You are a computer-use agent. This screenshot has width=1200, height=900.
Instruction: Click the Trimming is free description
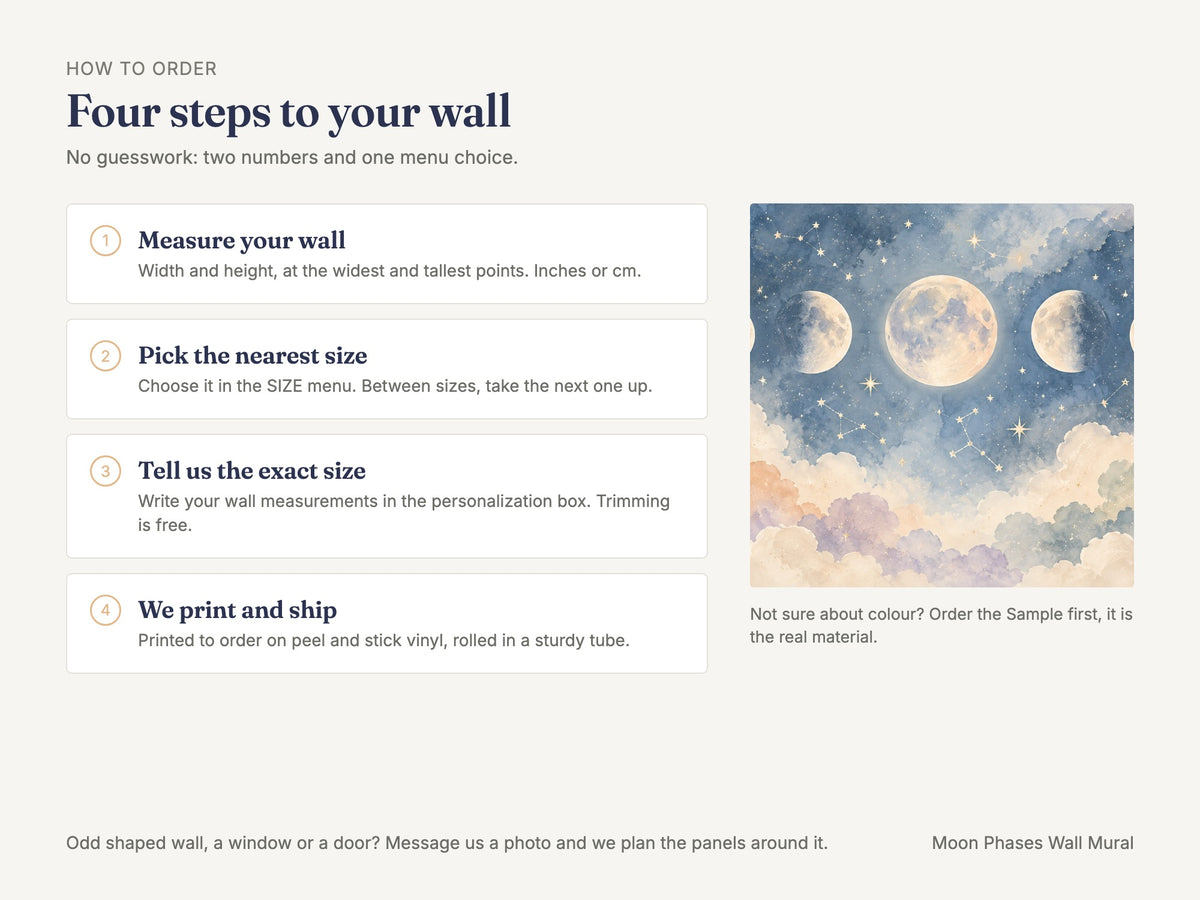pyautogui.click(x=404, y=512)
